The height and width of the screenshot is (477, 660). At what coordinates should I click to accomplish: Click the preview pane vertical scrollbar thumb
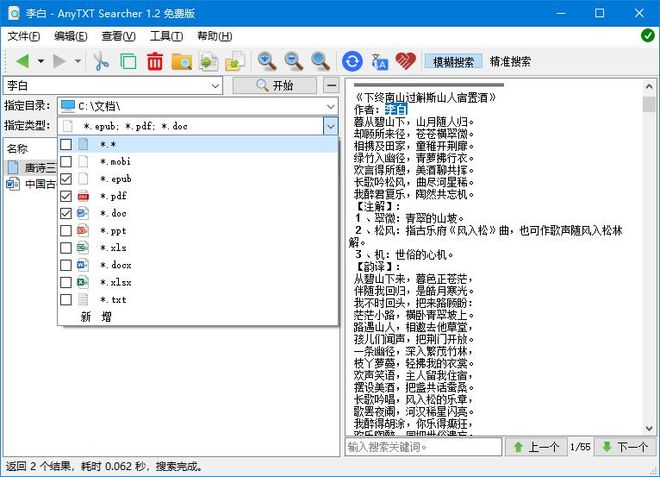[649, 104]
